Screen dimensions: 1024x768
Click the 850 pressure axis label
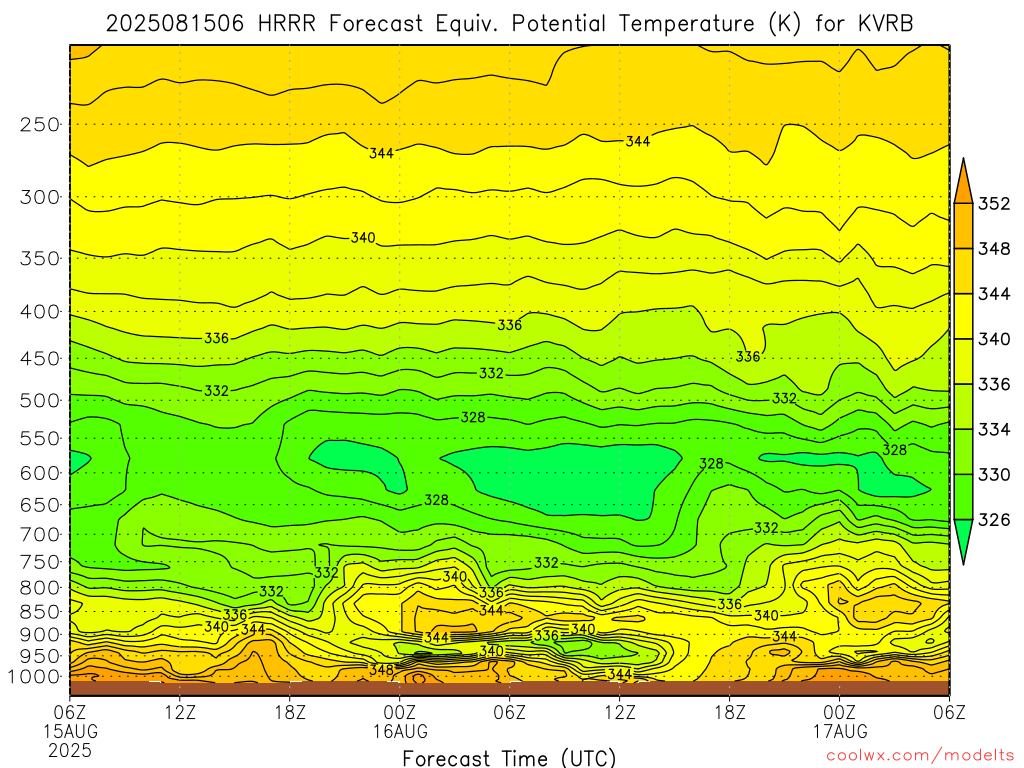(x=40, y=612)
